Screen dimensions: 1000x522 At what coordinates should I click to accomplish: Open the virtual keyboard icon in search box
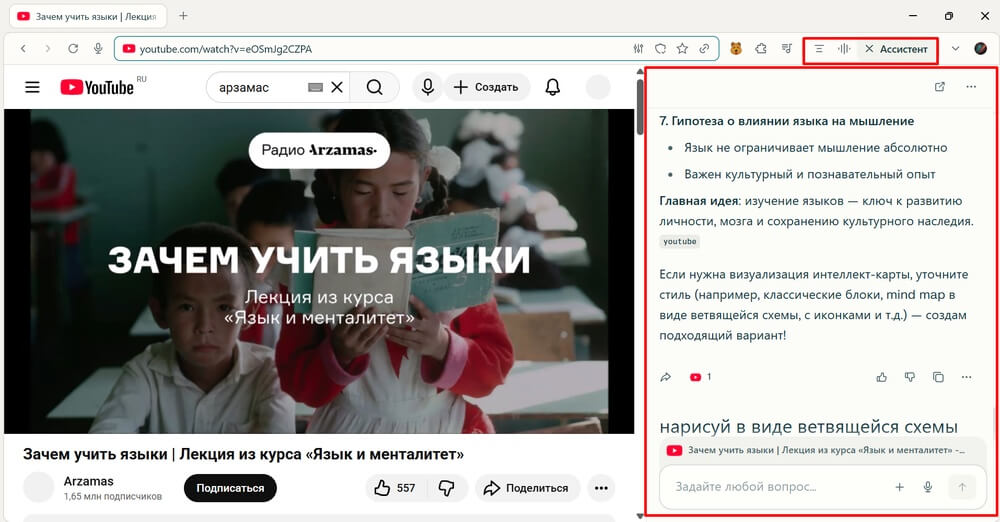315,87
